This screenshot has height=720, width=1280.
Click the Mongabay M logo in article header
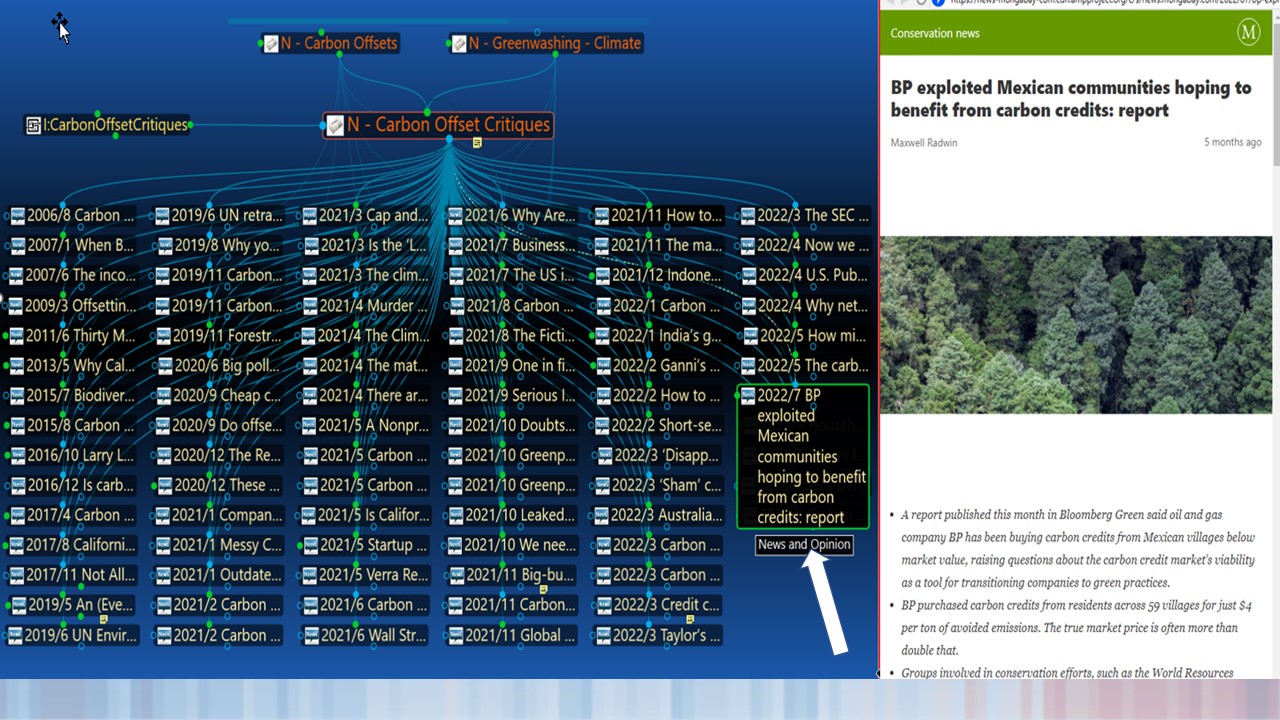pyautogui.click(x=1248, y=32)
